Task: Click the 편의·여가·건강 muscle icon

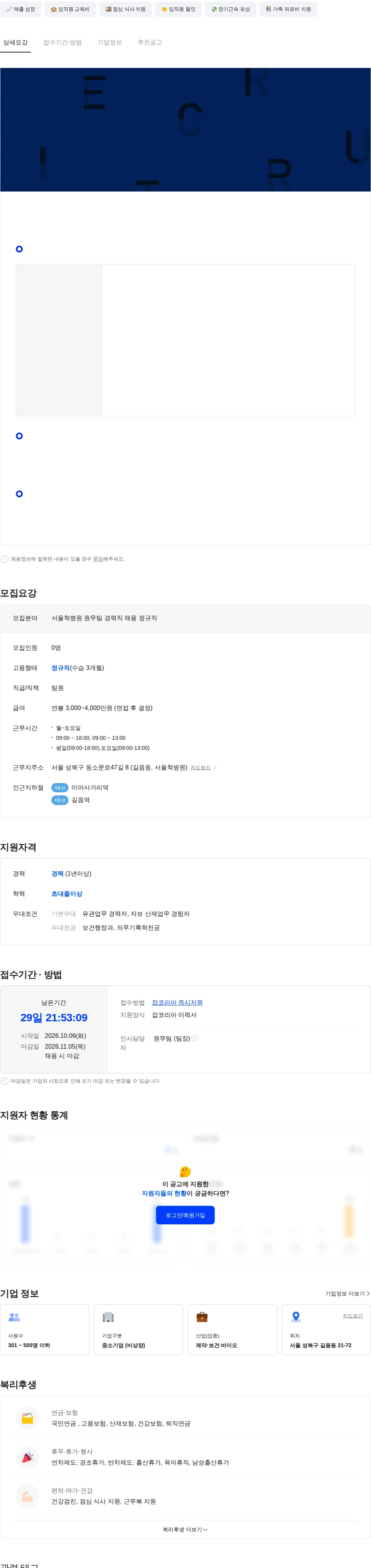Action: click(27, 1496)
